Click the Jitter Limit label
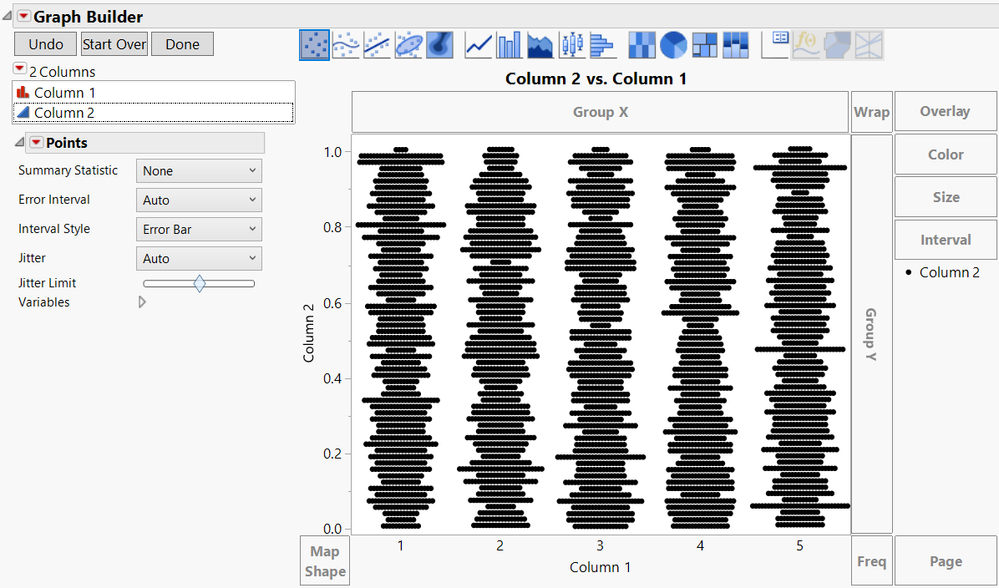Image resolution: width=999 pixels, height=588 pixels. coord(47,283)
